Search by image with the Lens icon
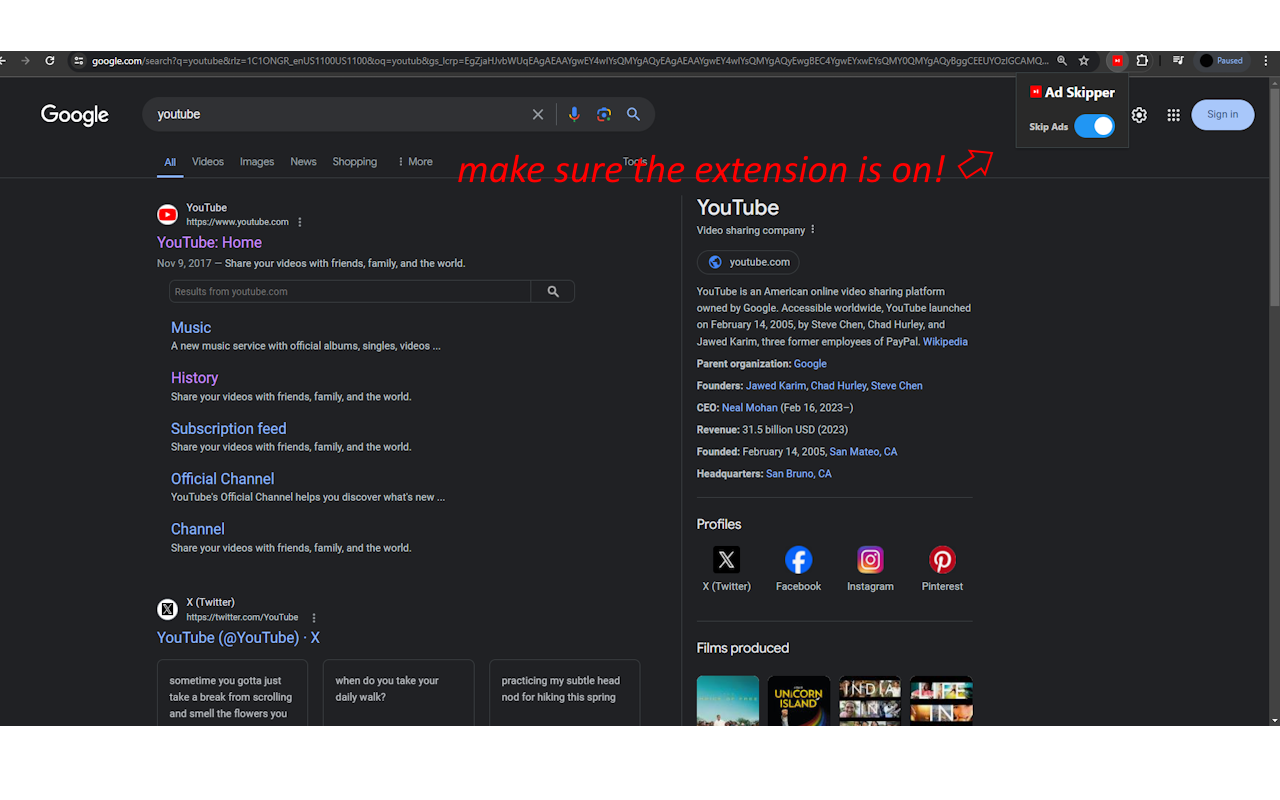The image size is (1280, 800). tap(604, 115)
